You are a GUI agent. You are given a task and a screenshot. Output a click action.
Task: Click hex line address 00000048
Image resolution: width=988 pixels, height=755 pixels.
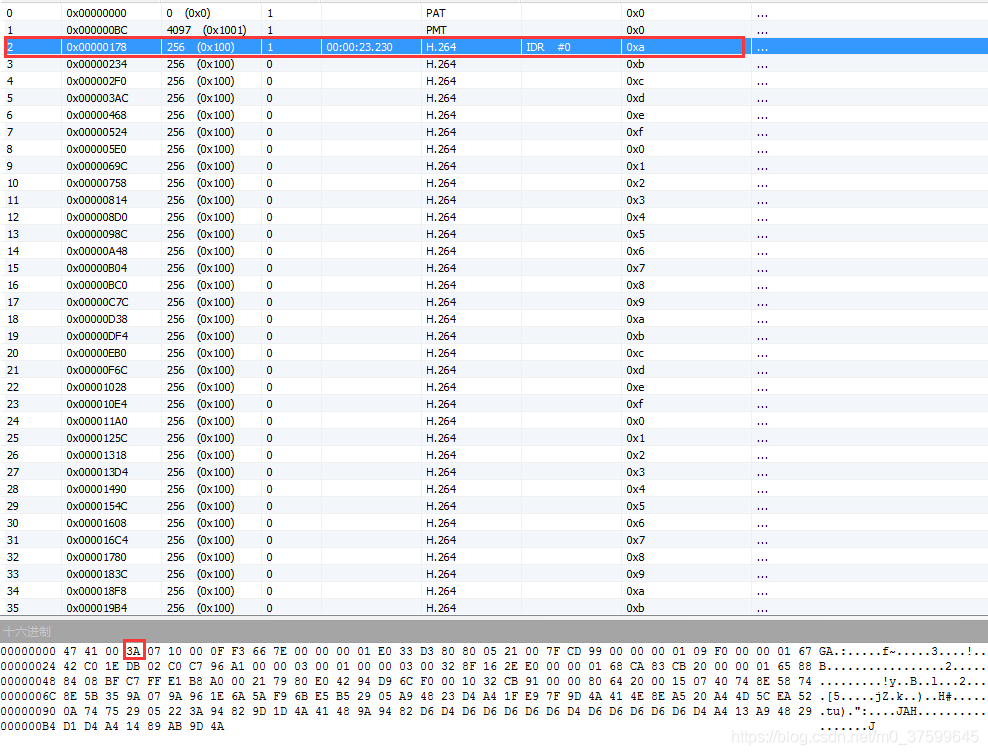[28, 681]
